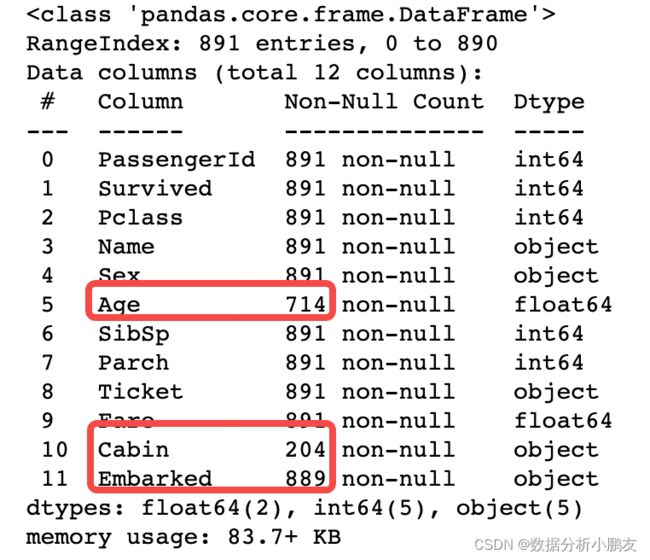Click the RangeIndex 891 entries line

(x=262, y=44)
